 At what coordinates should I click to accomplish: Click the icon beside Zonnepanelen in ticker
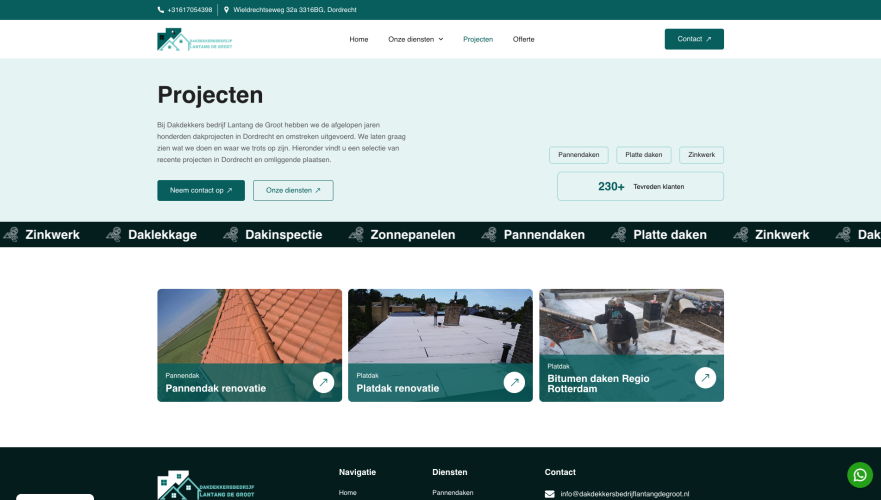point(356,234)
